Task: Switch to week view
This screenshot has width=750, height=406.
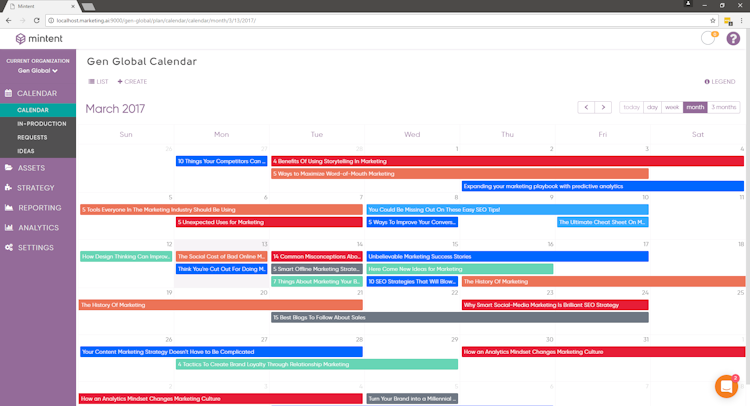Action: point(672,107)
